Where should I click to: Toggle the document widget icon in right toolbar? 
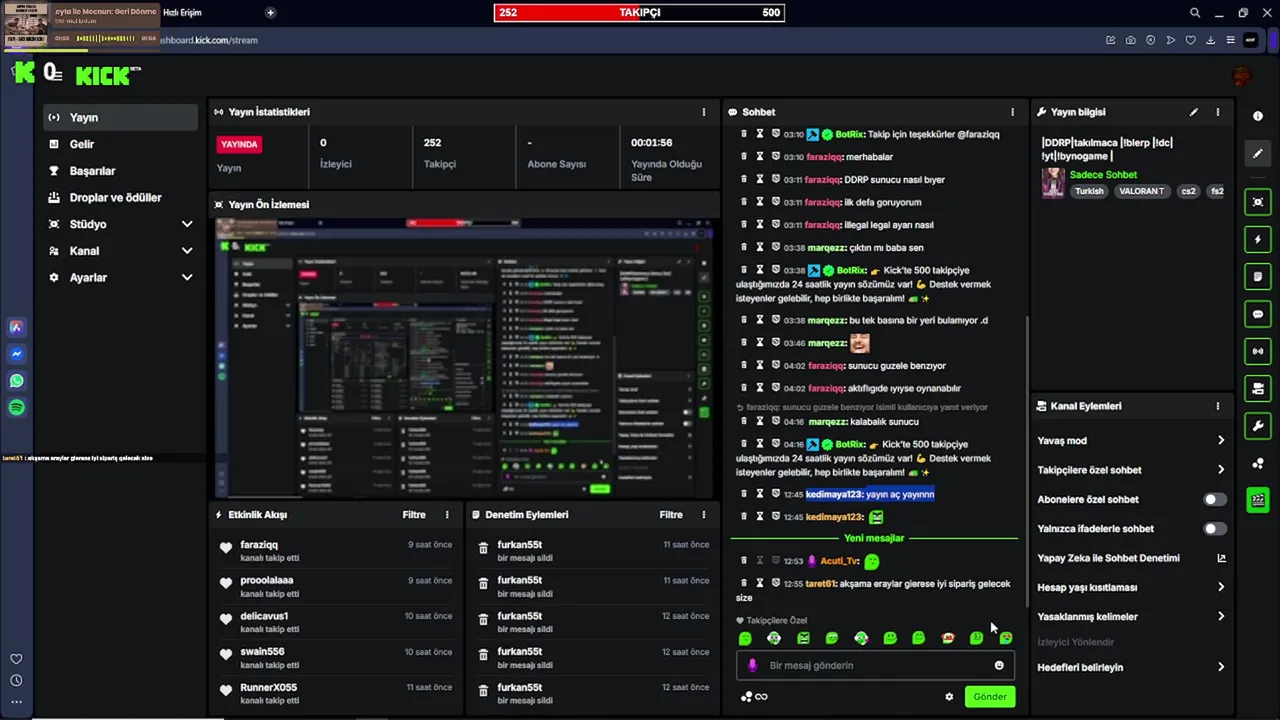click(1258, 277)
